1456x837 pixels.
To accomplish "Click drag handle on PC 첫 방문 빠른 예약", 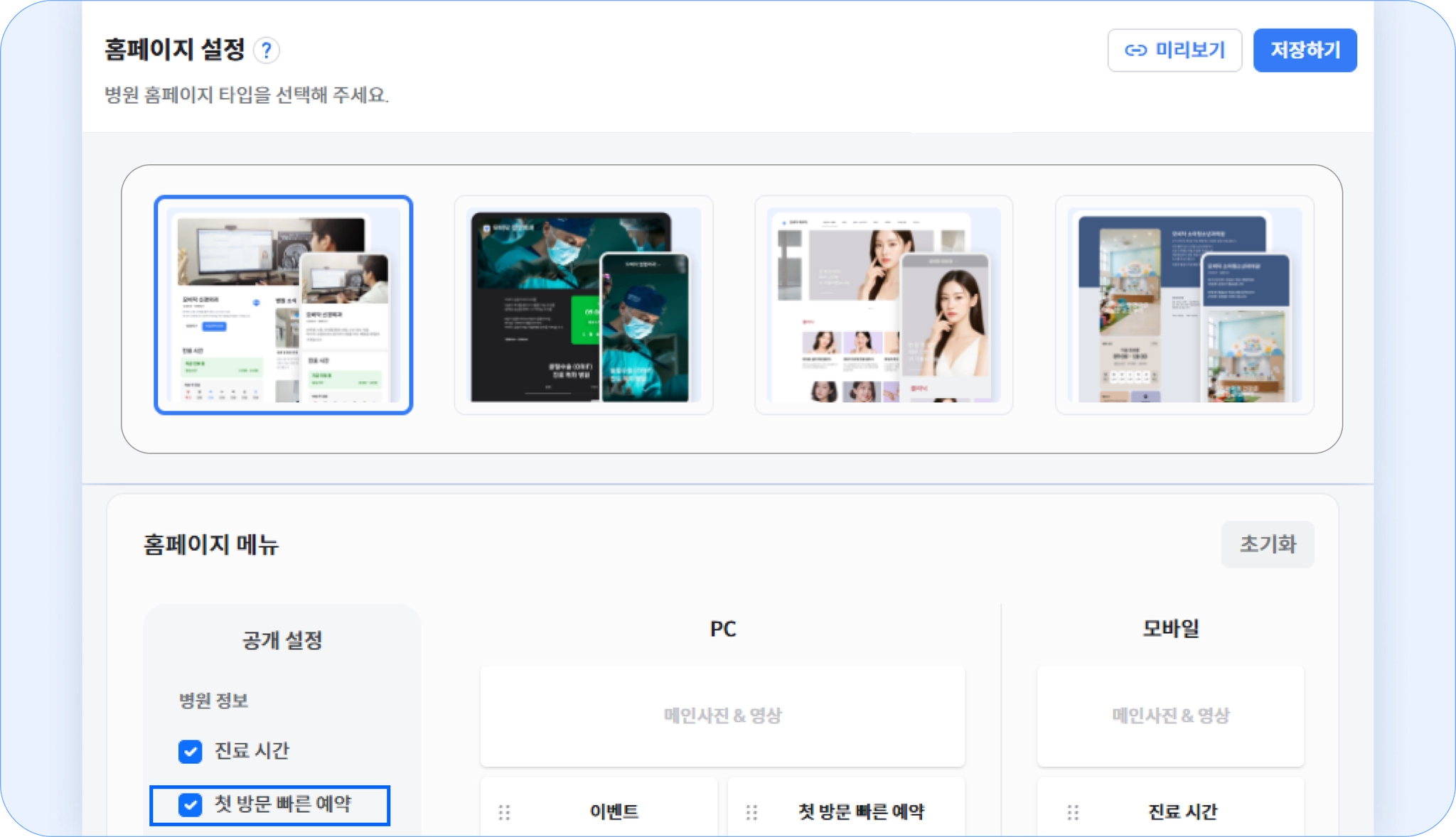I will click(751, 811).
